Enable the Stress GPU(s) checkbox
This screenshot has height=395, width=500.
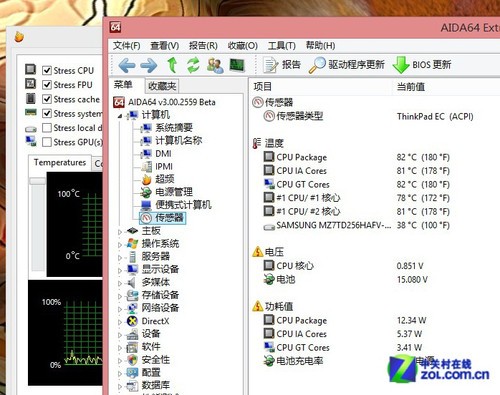(47, 142)
